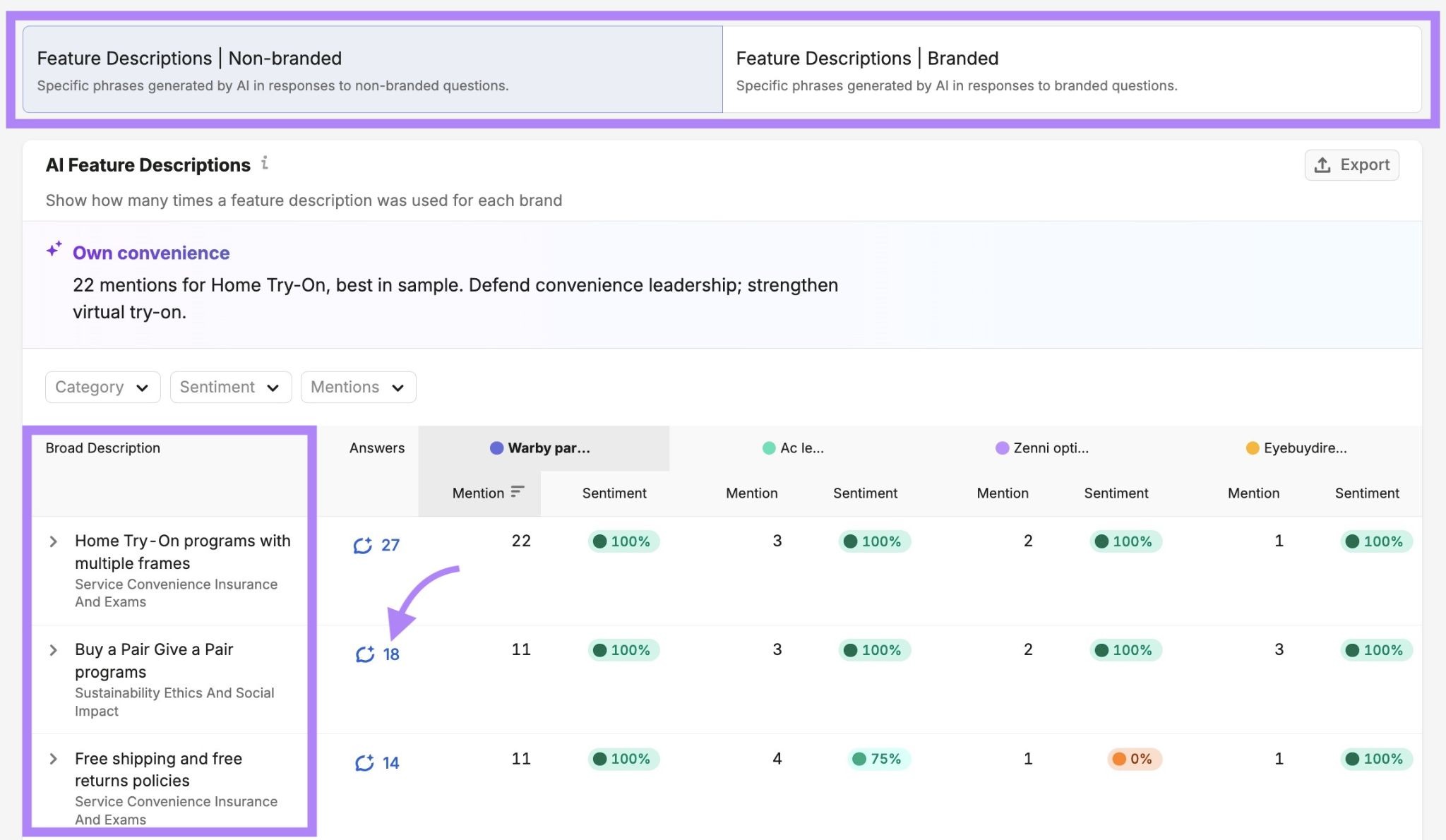Click the teal Ac le... color dot

[x=769, y=448]
